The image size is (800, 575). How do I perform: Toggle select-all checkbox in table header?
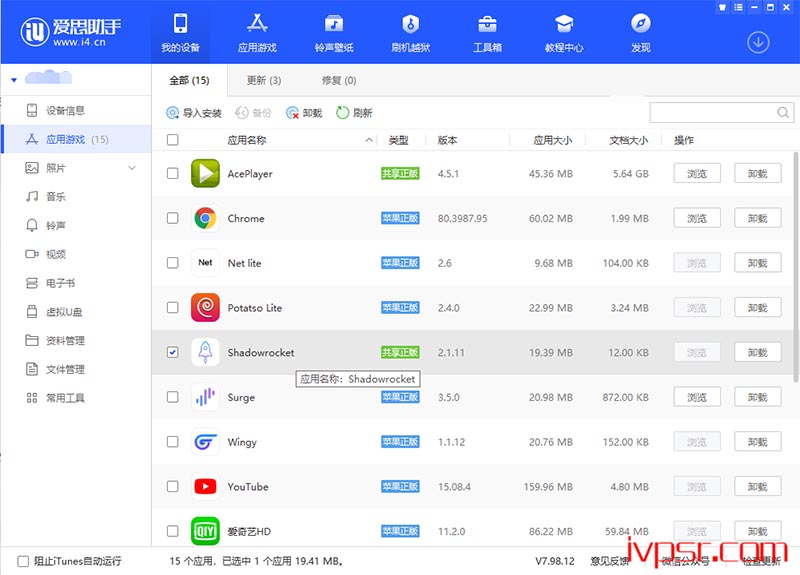click(x=172, y=140)
